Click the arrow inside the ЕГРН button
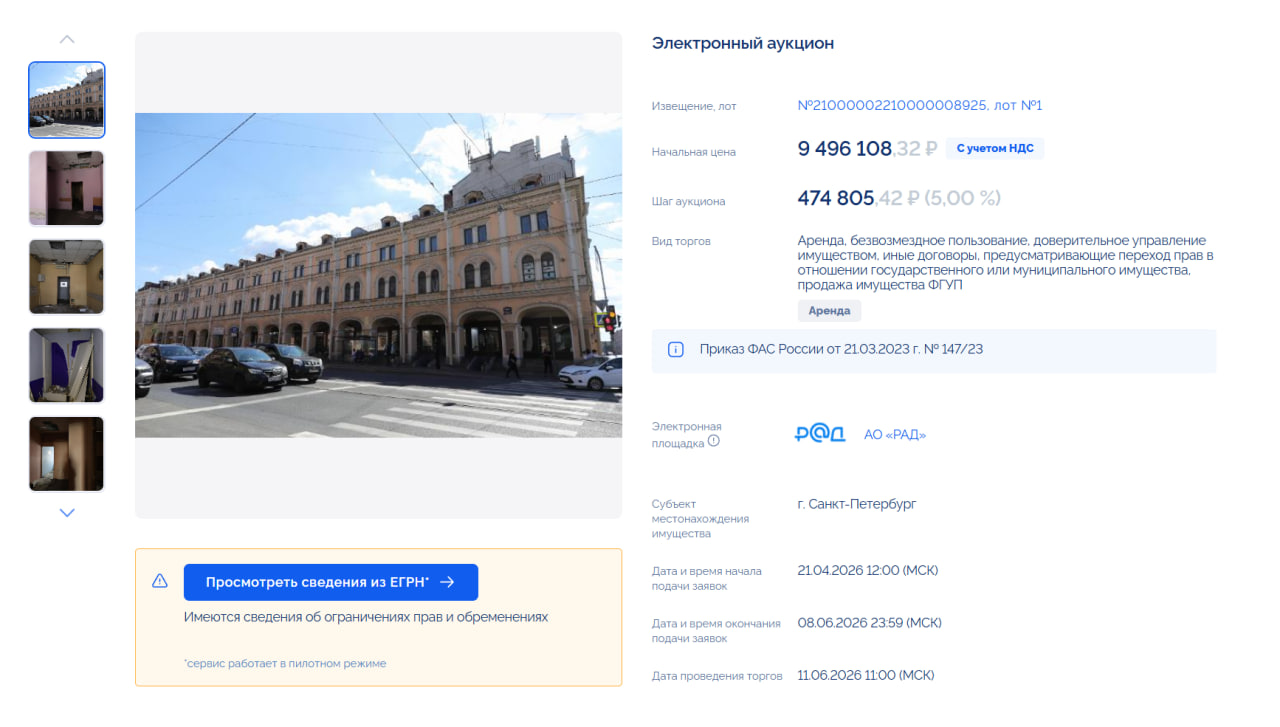1280x727 pixels. (x=447, y=582)
